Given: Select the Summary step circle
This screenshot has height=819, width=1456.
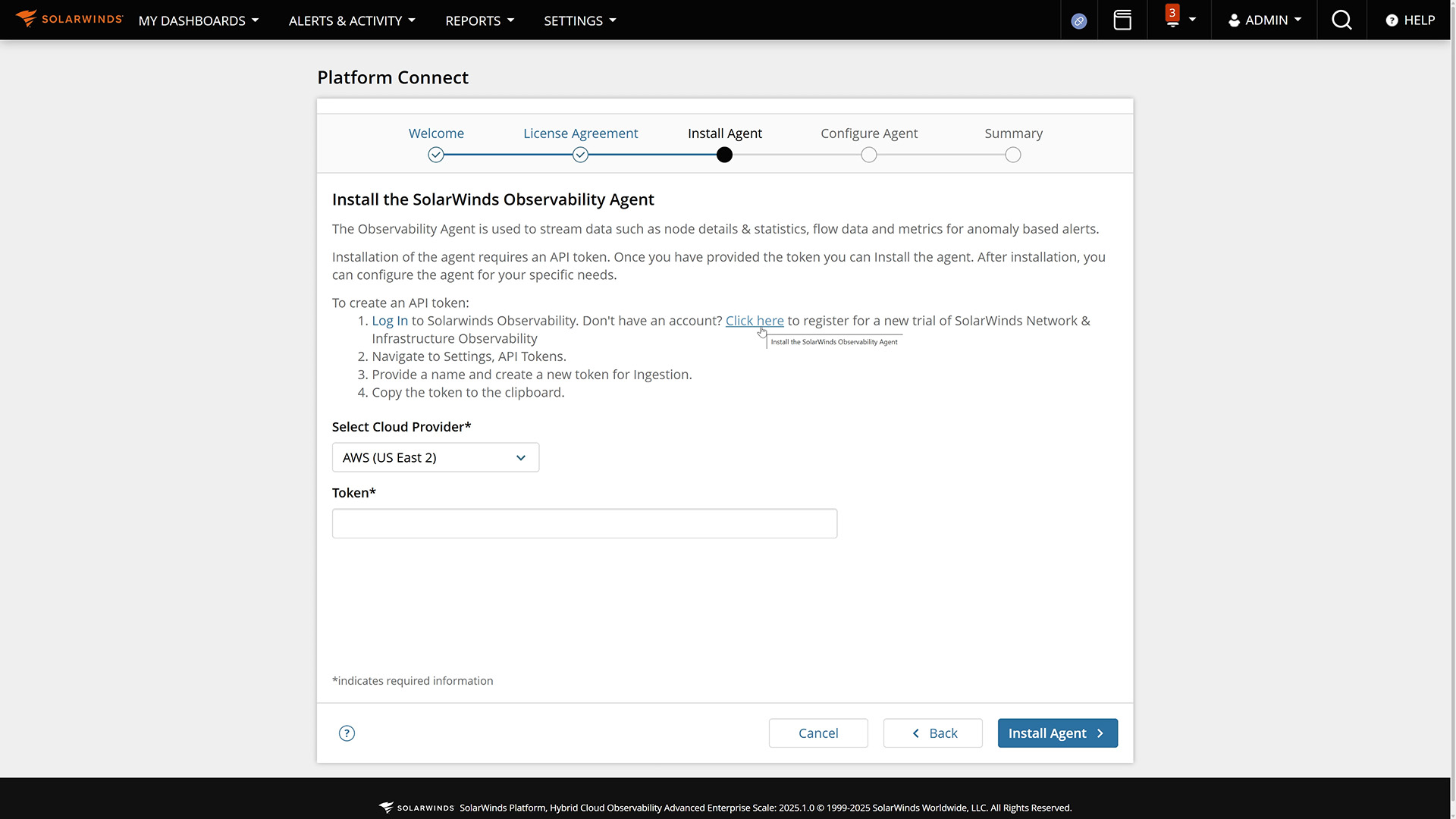Looking at the screenshot, I should coord(1013,155).
